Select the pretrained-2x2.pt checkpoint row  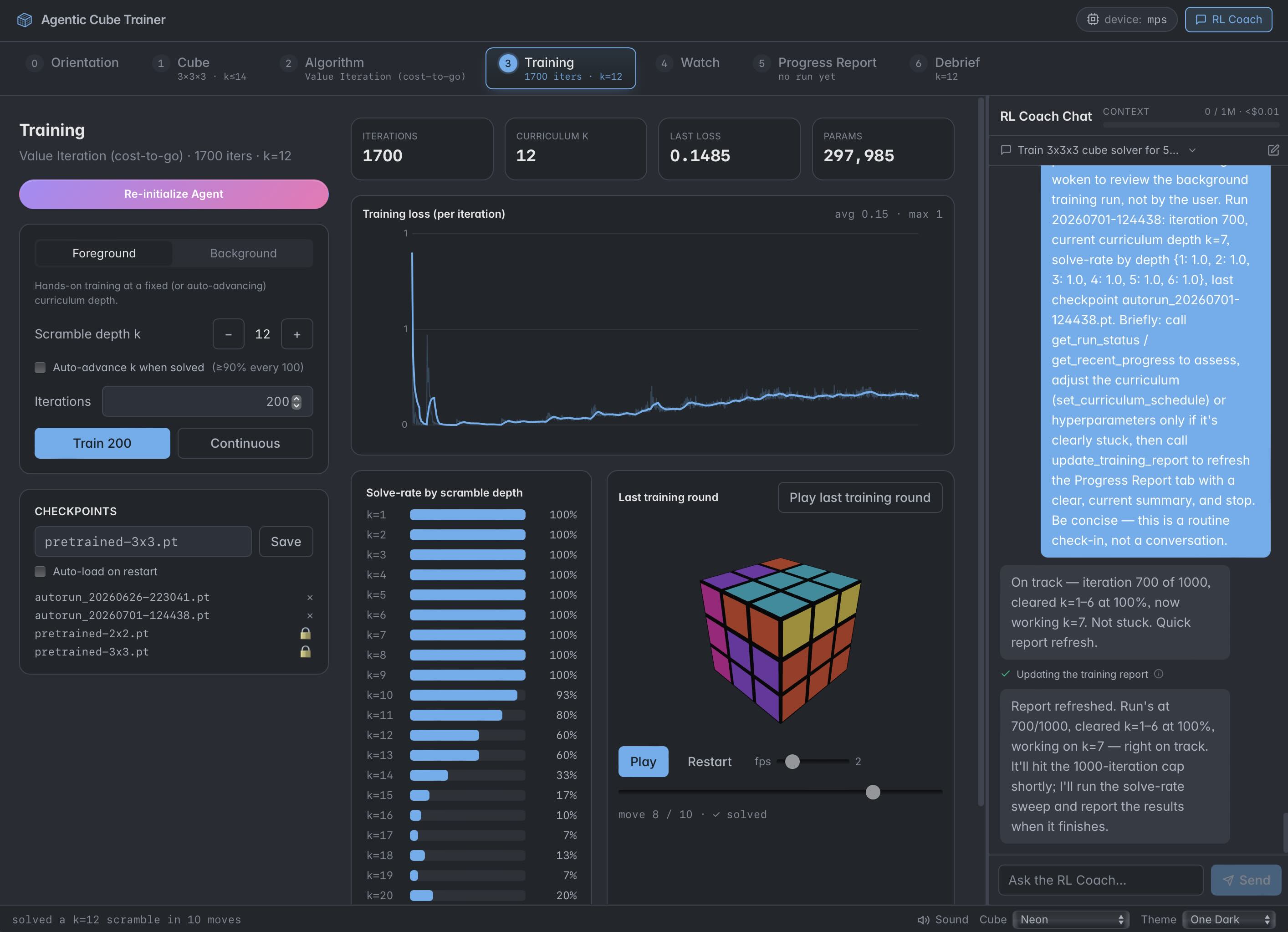173,633
